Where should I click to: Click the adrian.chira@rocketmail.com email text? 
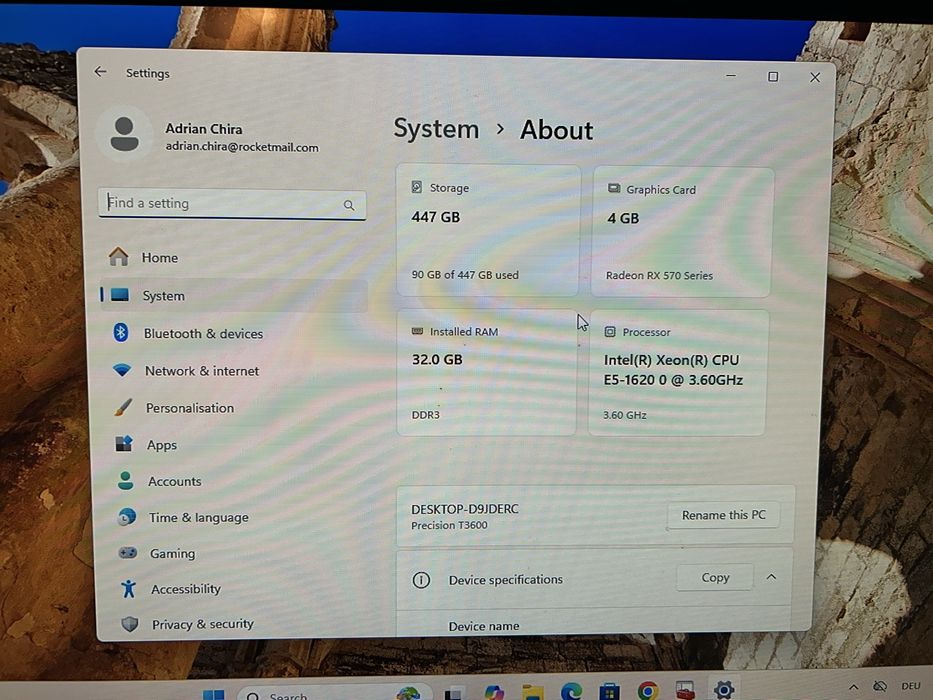(242, 146)
